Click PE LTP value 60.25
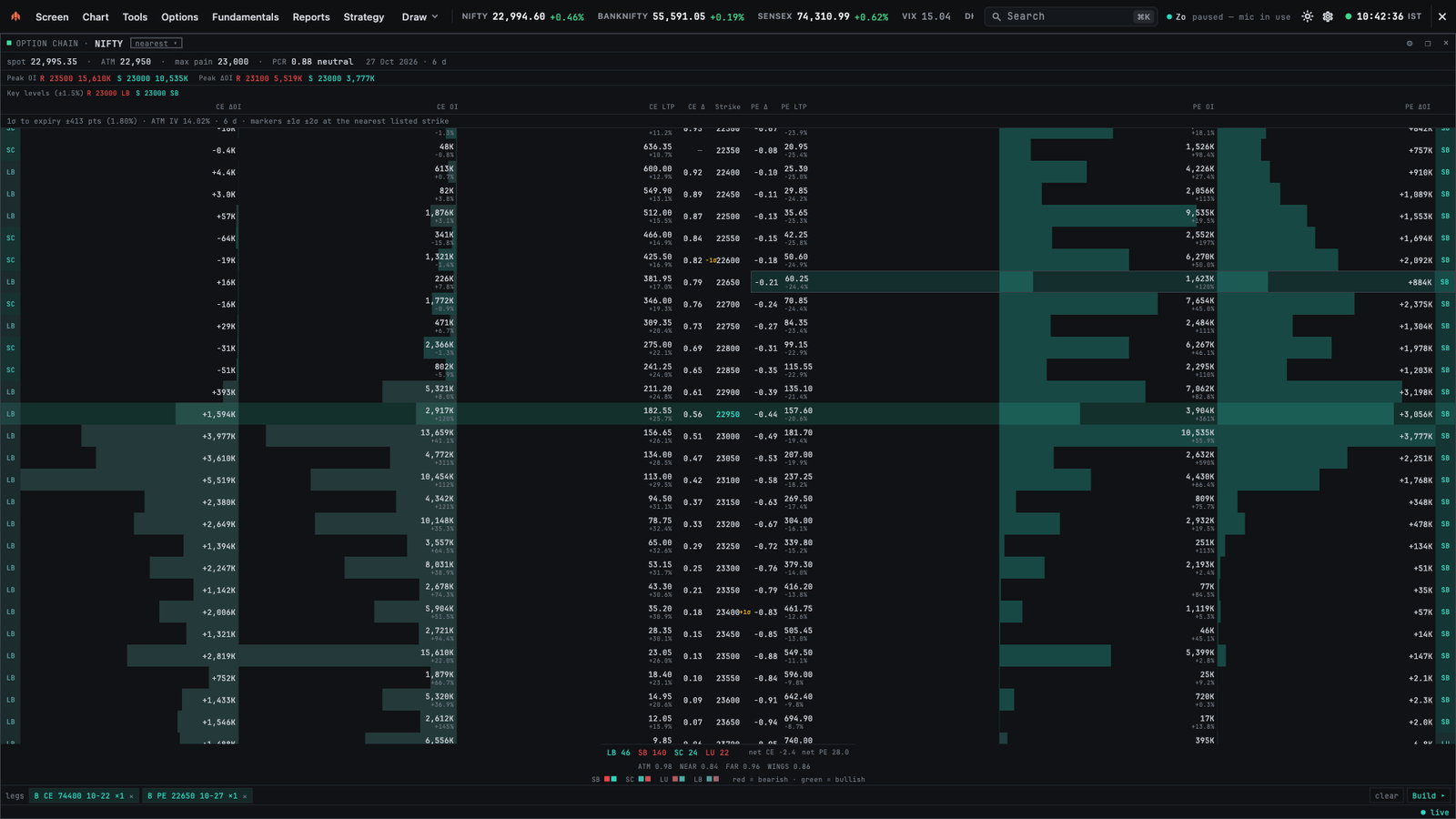Screen dimensions: 1456x819 tap(796, 279)
